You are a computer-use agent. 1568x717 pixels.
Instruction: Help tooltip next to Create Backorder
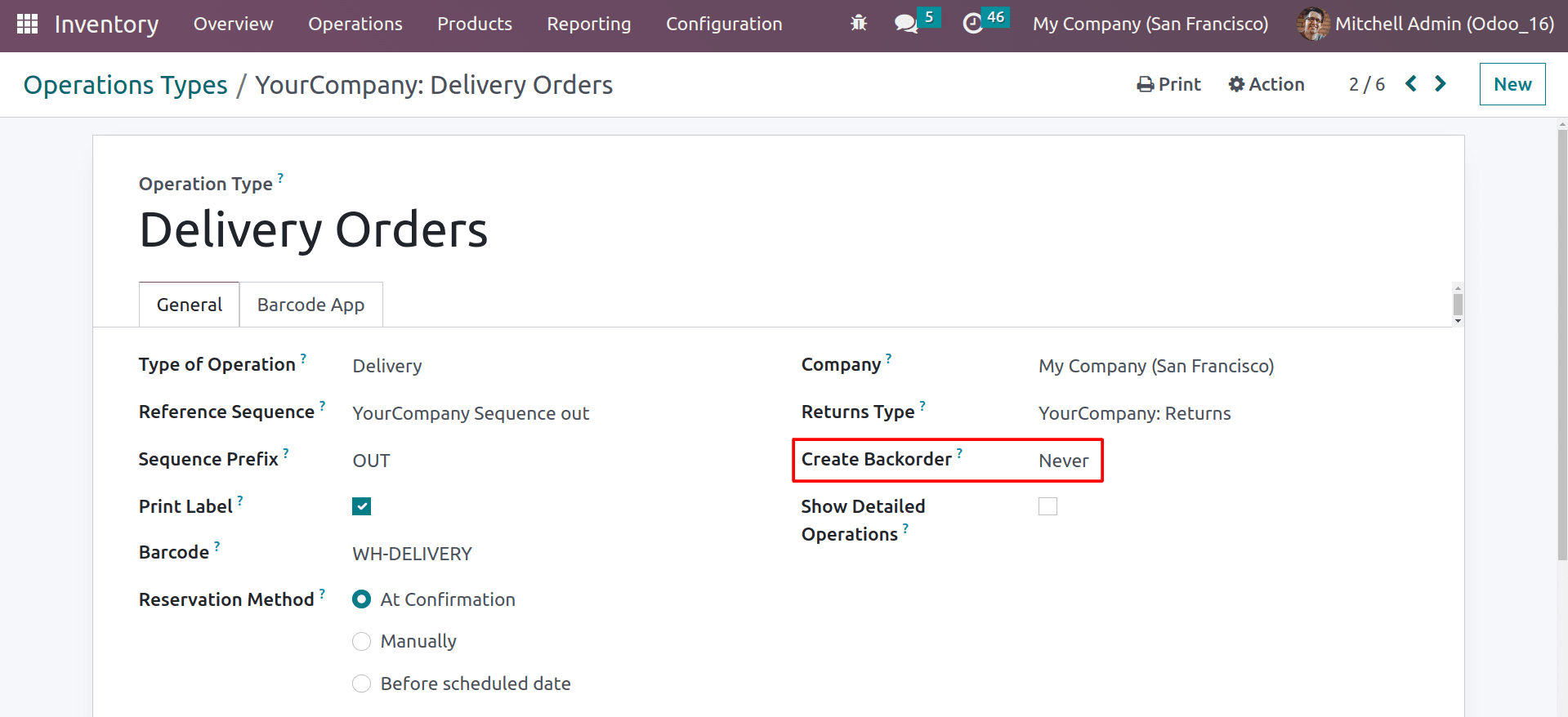[959, 452]
